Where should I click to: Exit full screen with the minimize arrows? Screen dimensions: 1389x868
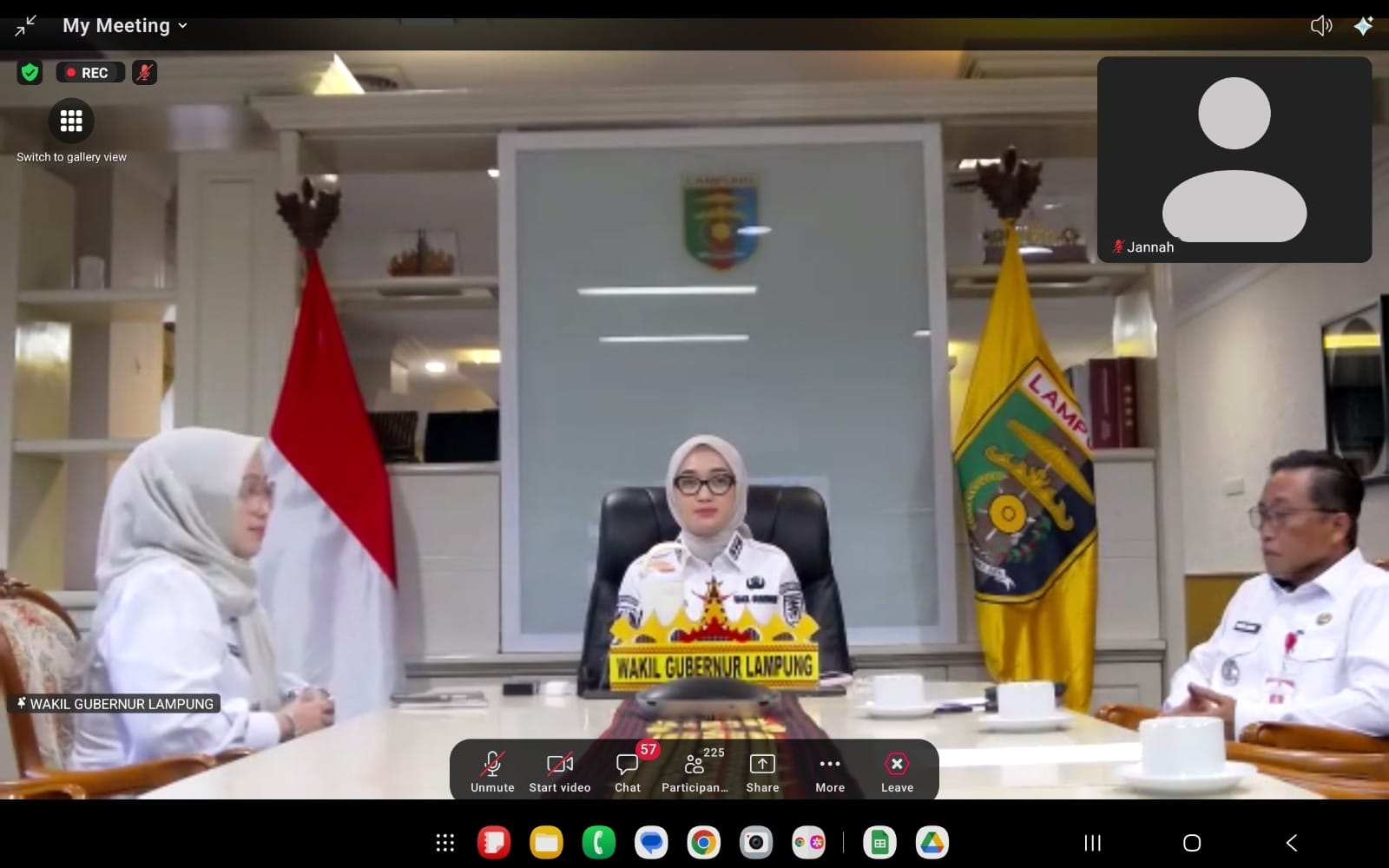[25, 26]
